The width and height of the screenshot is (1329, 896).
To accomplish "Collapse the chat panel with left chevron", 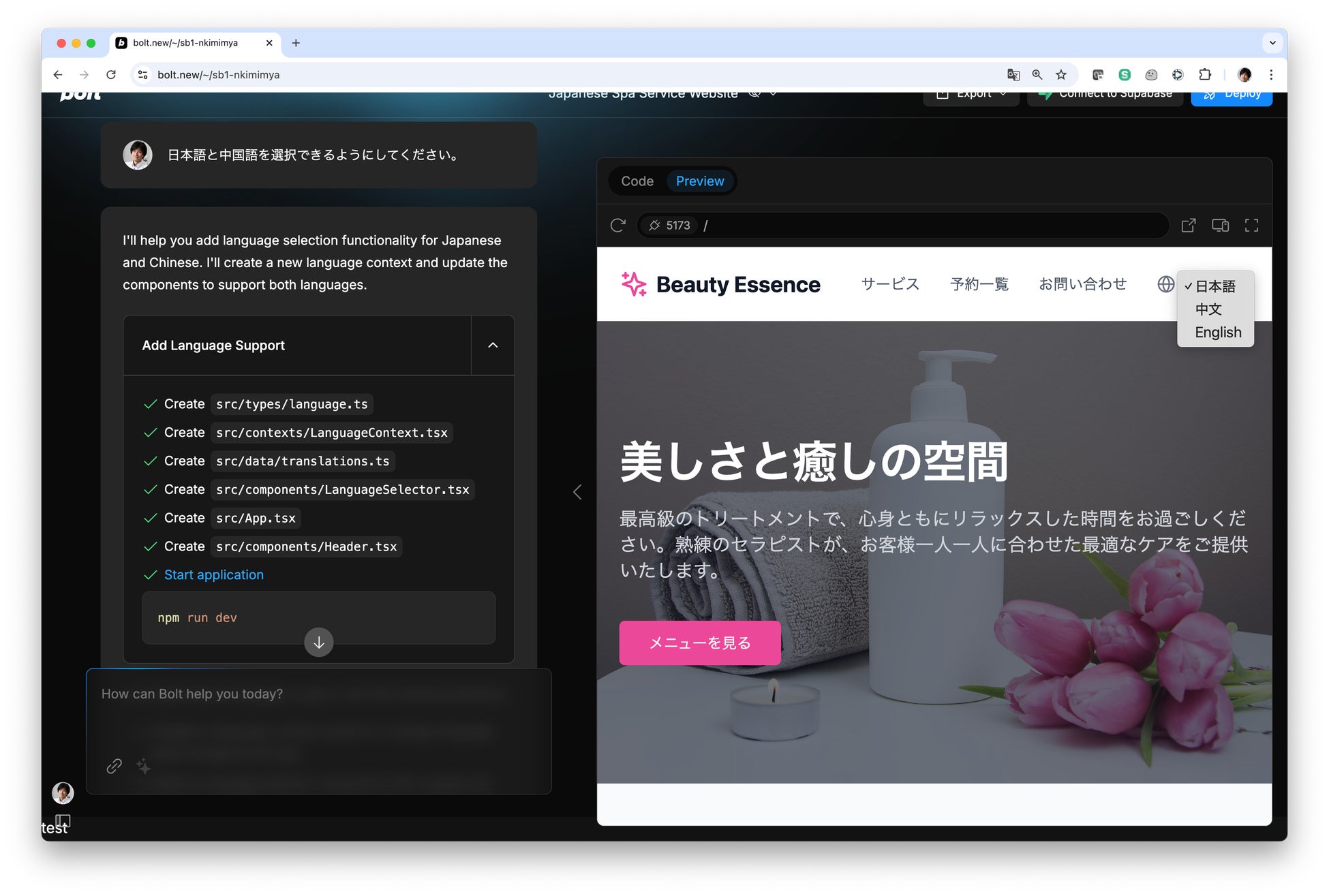I will click(x=577, y=492).
